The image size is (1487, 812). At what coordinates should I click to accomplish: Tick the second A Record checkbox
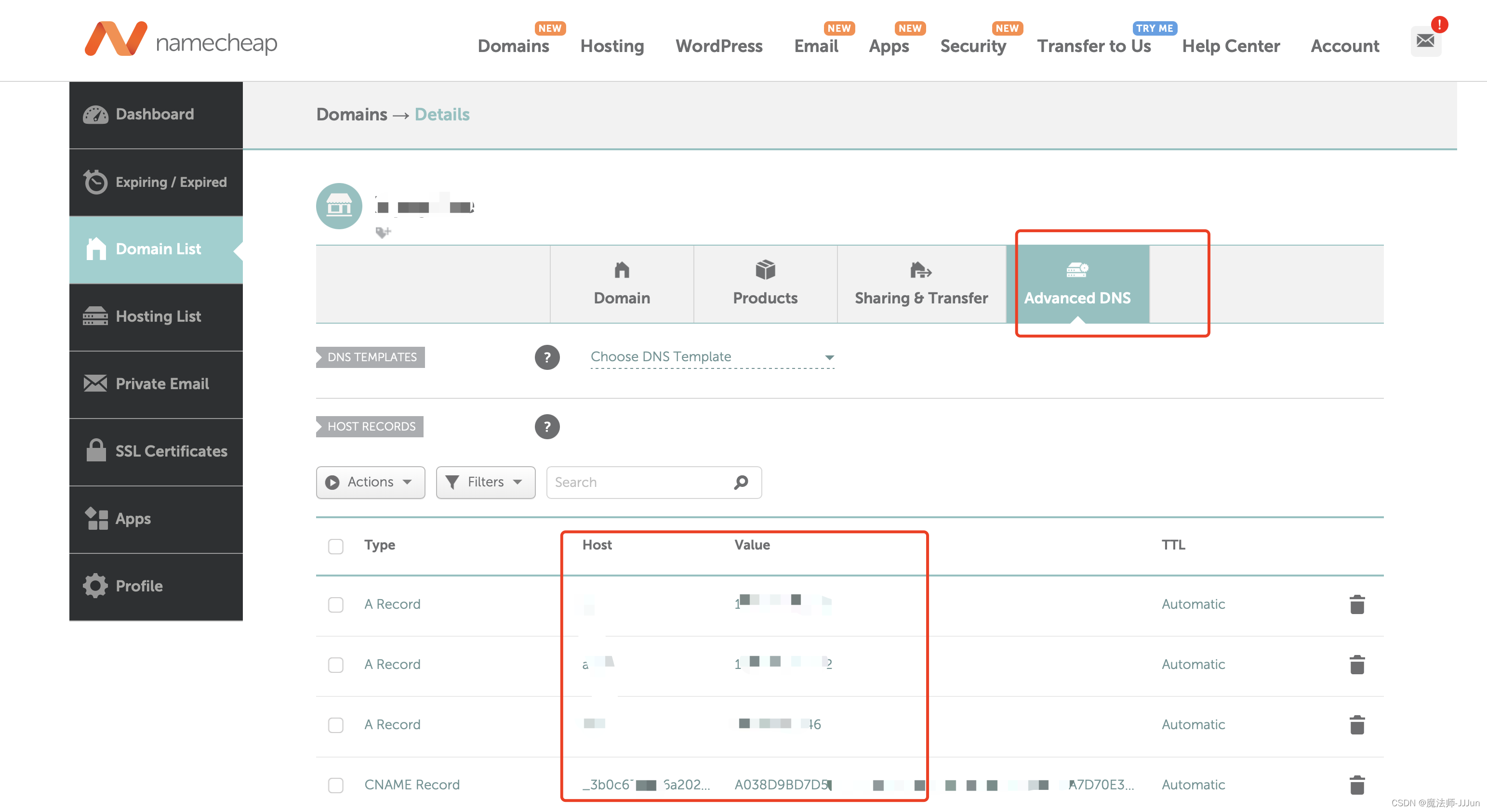click(335, 665)
